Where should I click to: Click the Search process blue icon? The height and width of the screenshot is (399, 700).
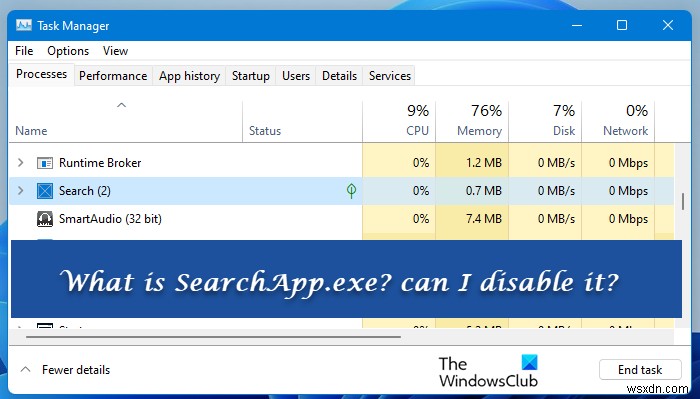click(45, 191)
